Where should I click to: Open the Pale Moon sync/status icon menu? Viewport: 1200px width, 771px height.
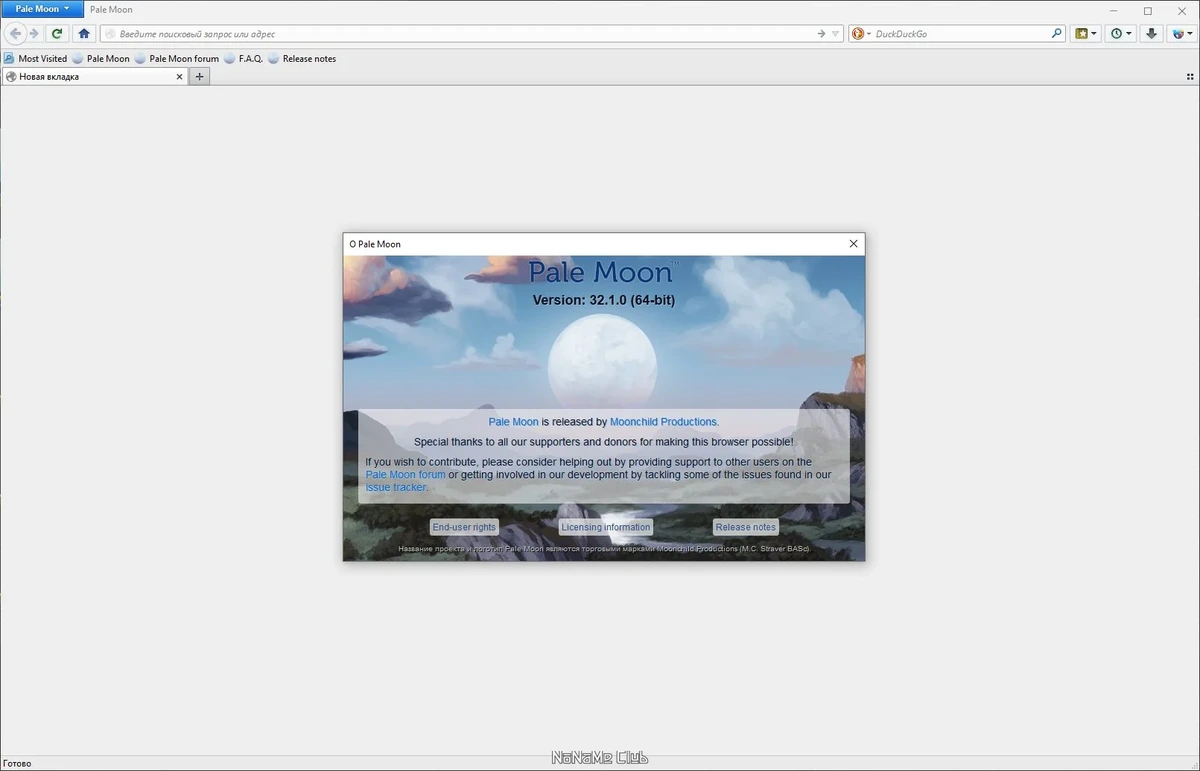click(1182, 34)
